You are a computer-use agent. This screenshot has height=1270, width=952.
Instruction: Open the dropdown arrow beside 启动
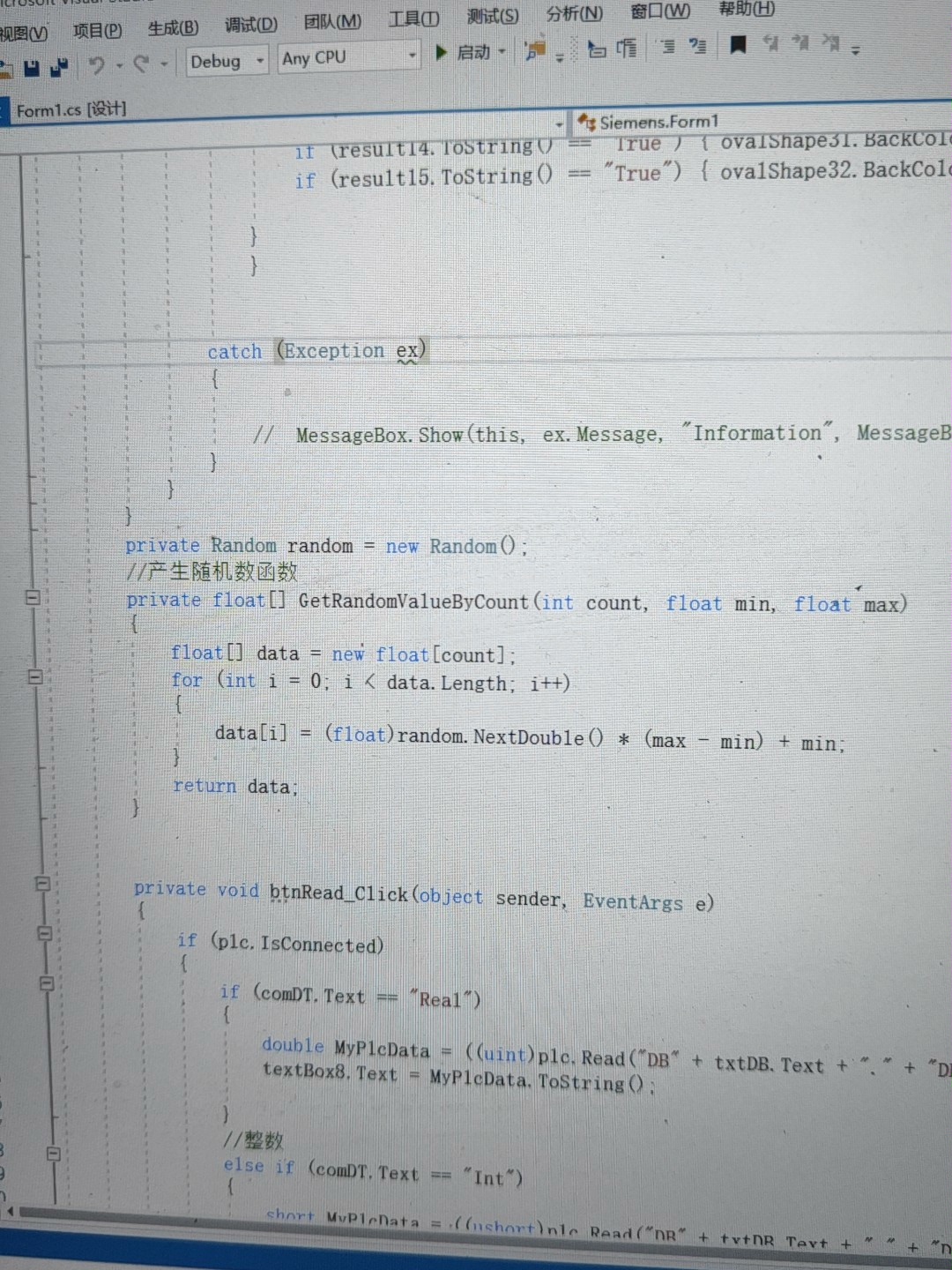tap(502, 52)
